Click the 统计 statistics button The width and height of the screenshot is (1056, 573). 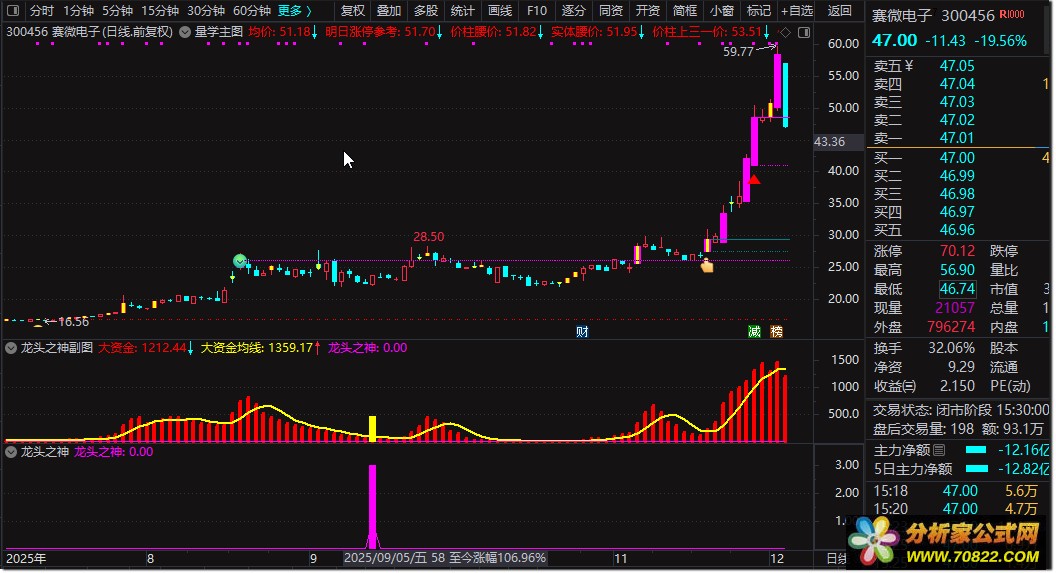click(463, 11)
